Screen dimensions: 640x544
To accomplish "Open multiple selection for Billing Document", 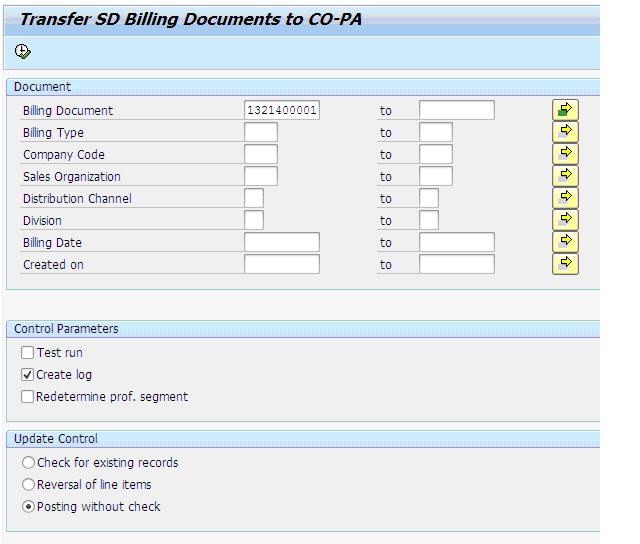I will 565,110.
